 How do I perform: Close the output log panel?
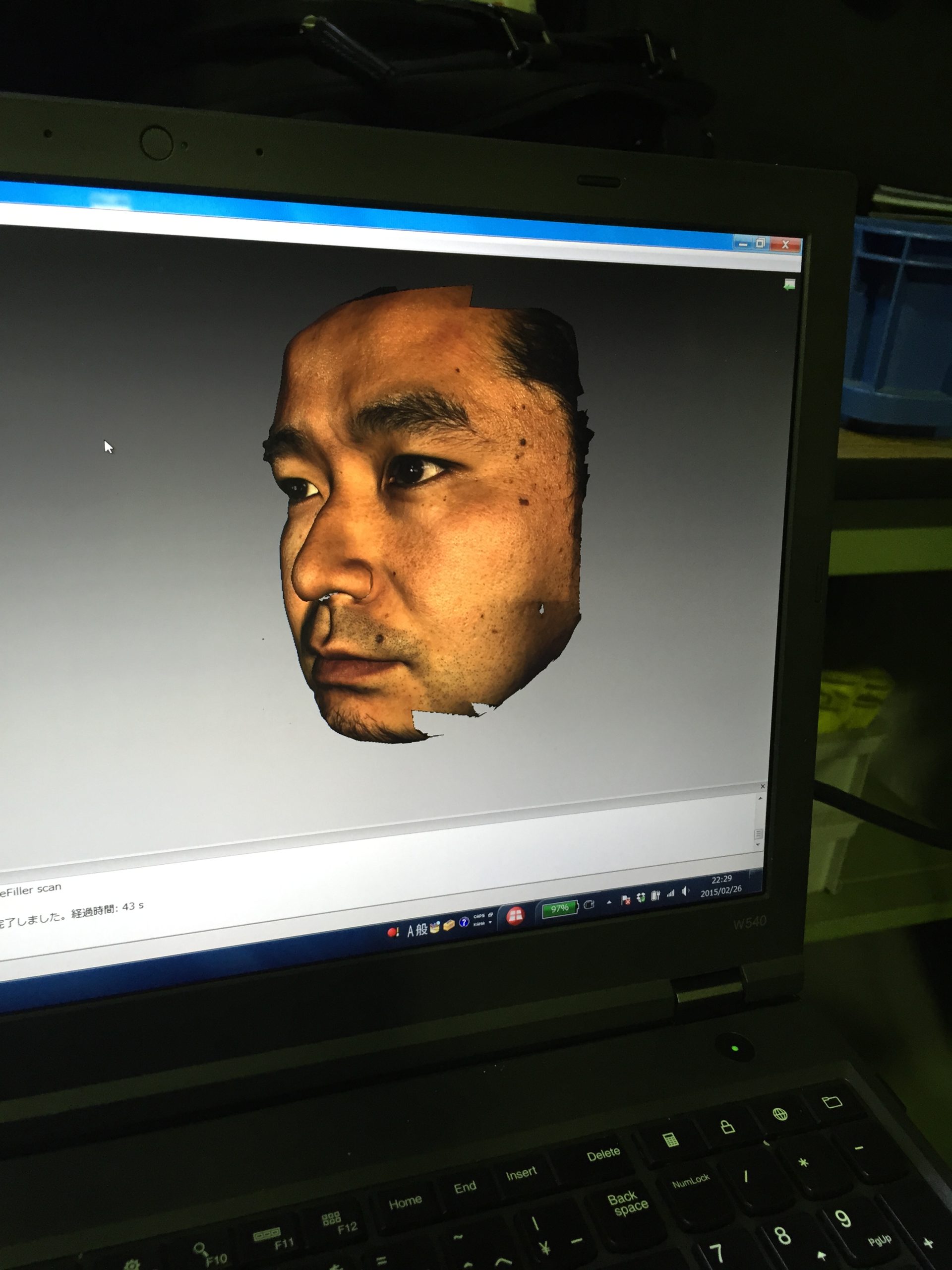coord(763,786)
